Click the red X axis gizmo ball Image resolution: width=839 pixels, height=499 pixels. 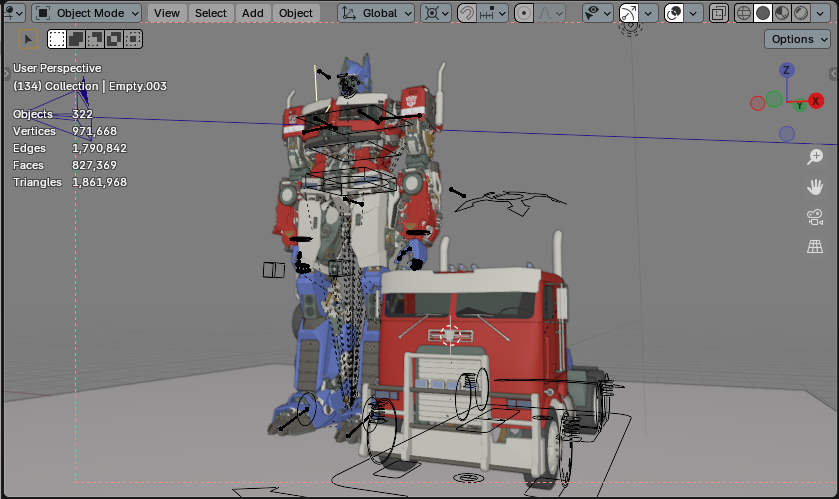pos(816,101)
